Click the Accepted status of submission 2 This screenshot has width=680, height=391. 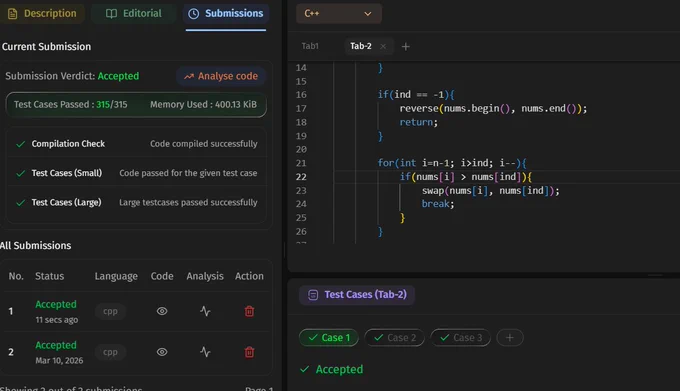click(56, 345)
